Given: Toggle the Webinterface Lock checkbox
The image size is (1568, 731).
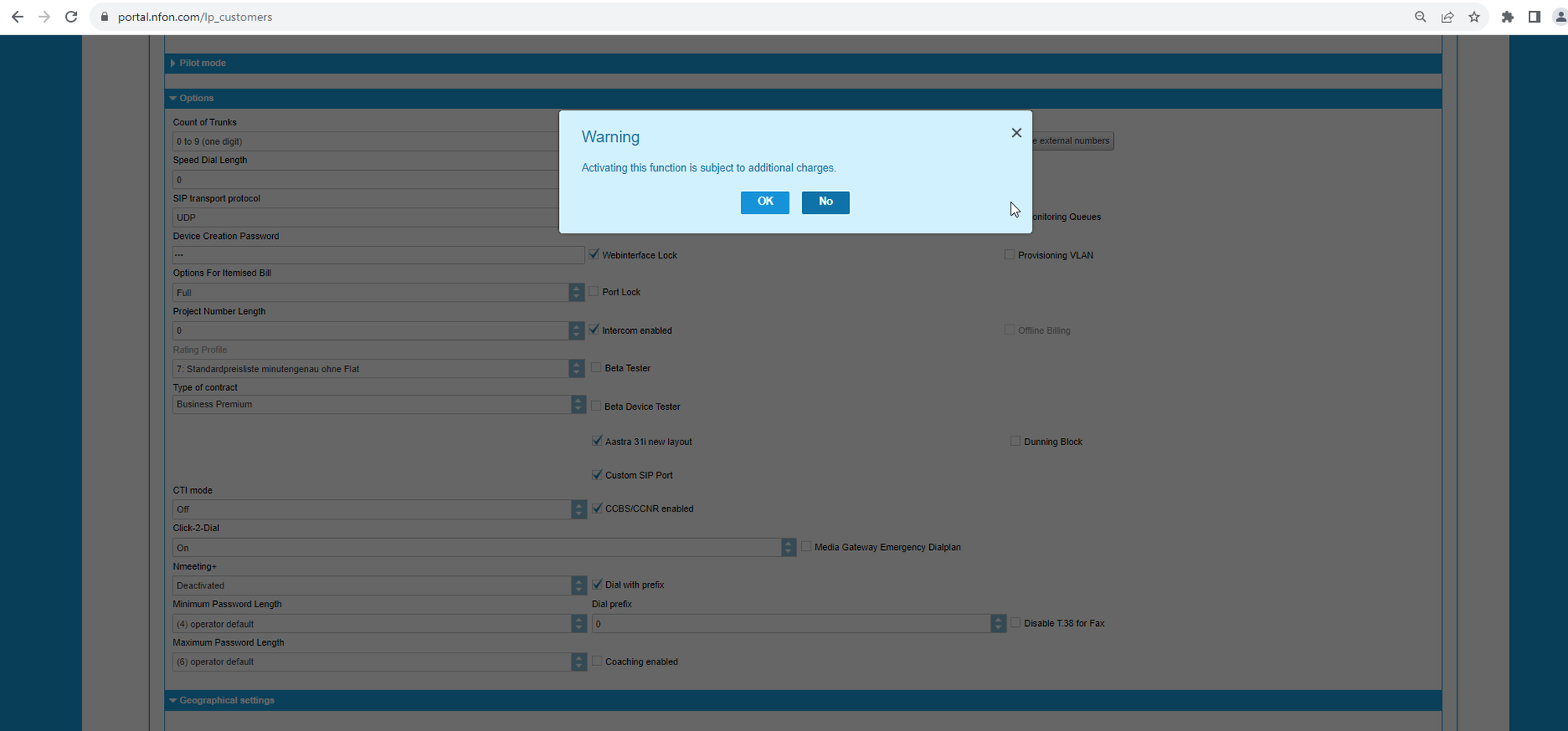Looking at the screenshot, I should coord(594,255).
